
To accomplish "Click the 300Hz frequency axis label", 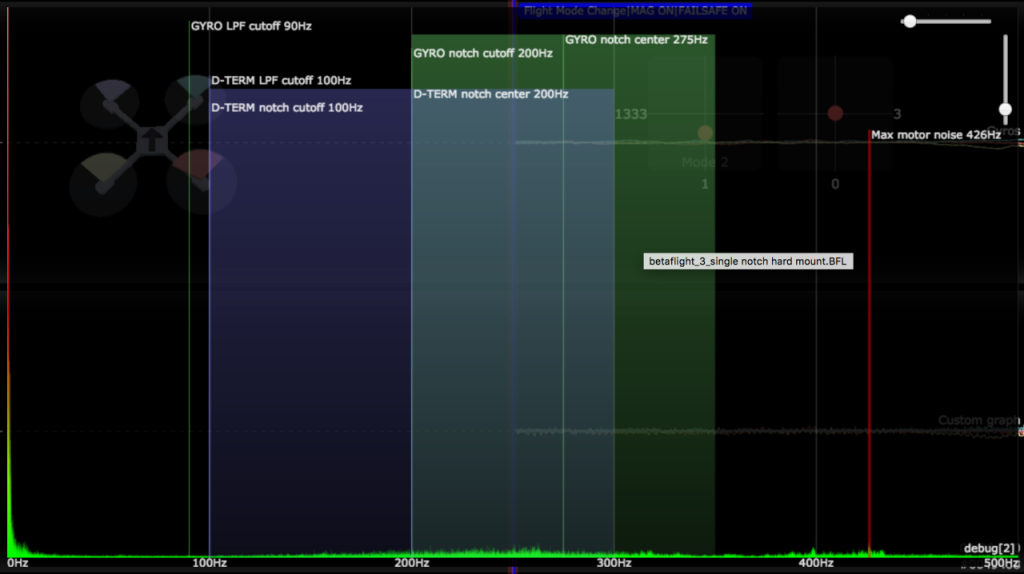I will point(614,564).
